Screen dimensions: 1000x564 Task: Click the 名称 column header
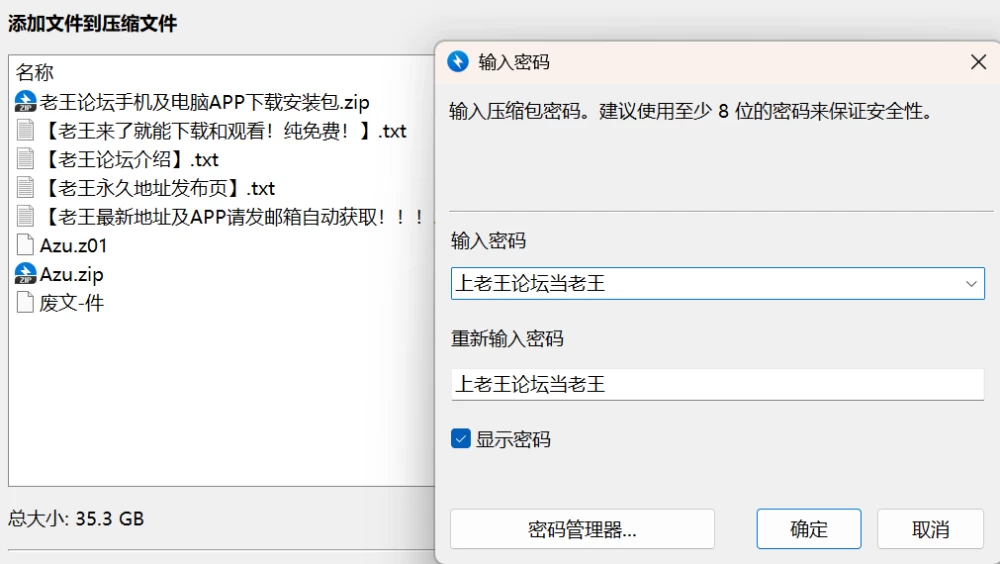point(34,72)
